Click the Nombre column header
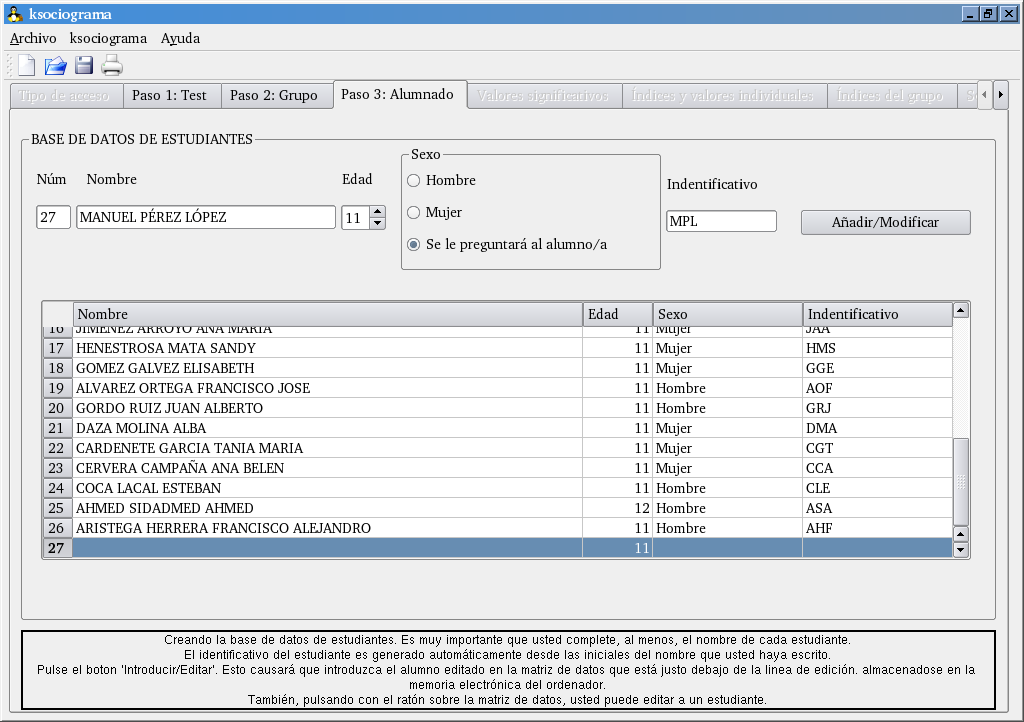 (327, 314)
